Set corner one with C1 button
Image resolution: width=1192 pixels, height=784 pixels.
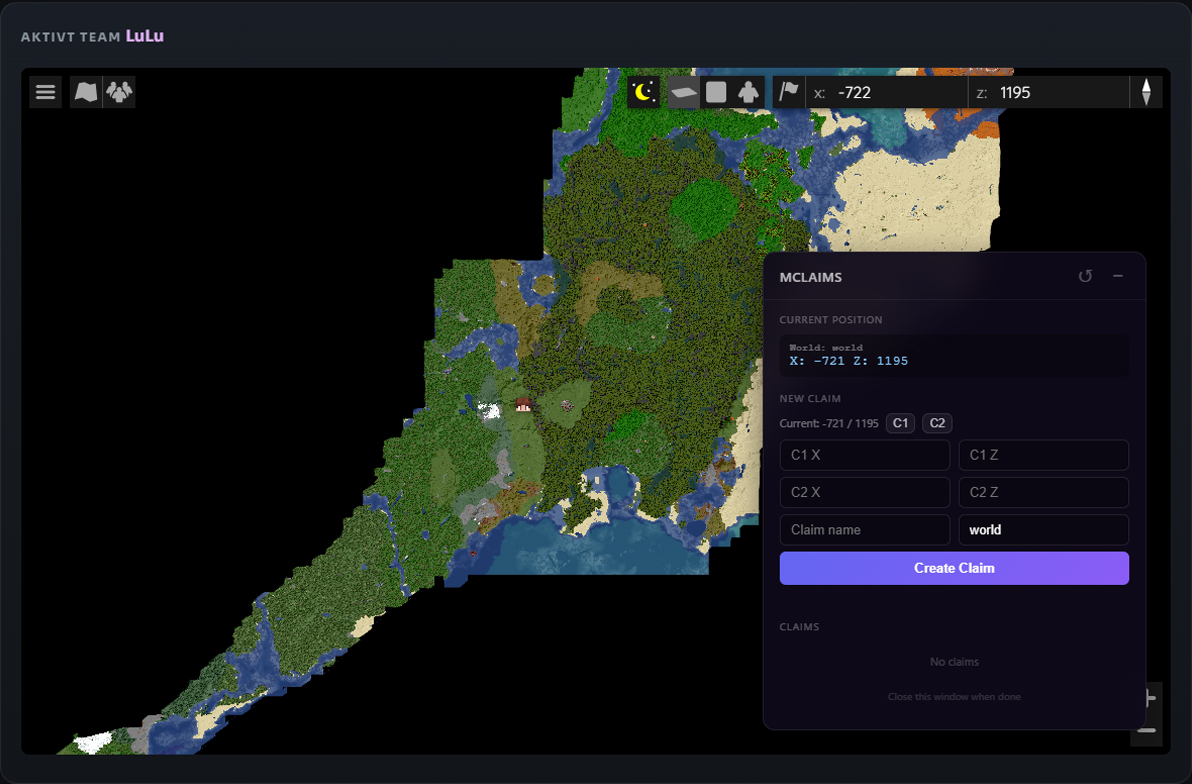coord(900,424)
